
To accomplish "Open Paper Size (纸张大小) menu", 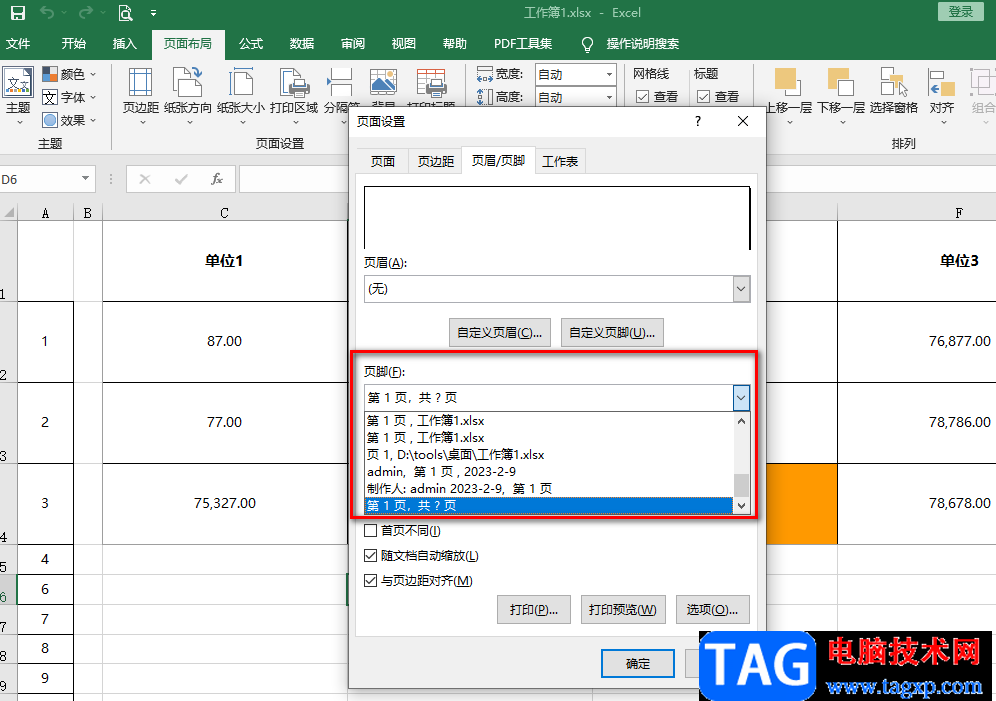I will (241, 96).
